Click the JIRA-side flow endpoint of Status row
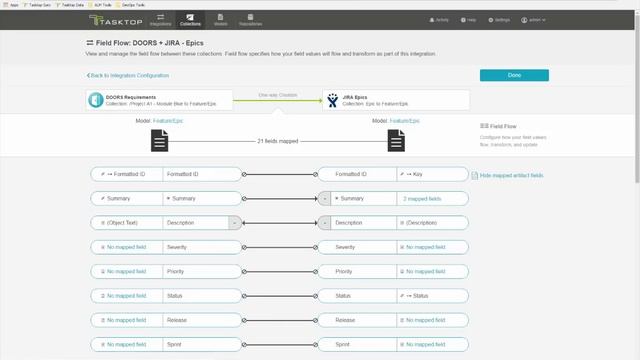The height and width of the screenshot is (360, 640). [x=315, y=296]
